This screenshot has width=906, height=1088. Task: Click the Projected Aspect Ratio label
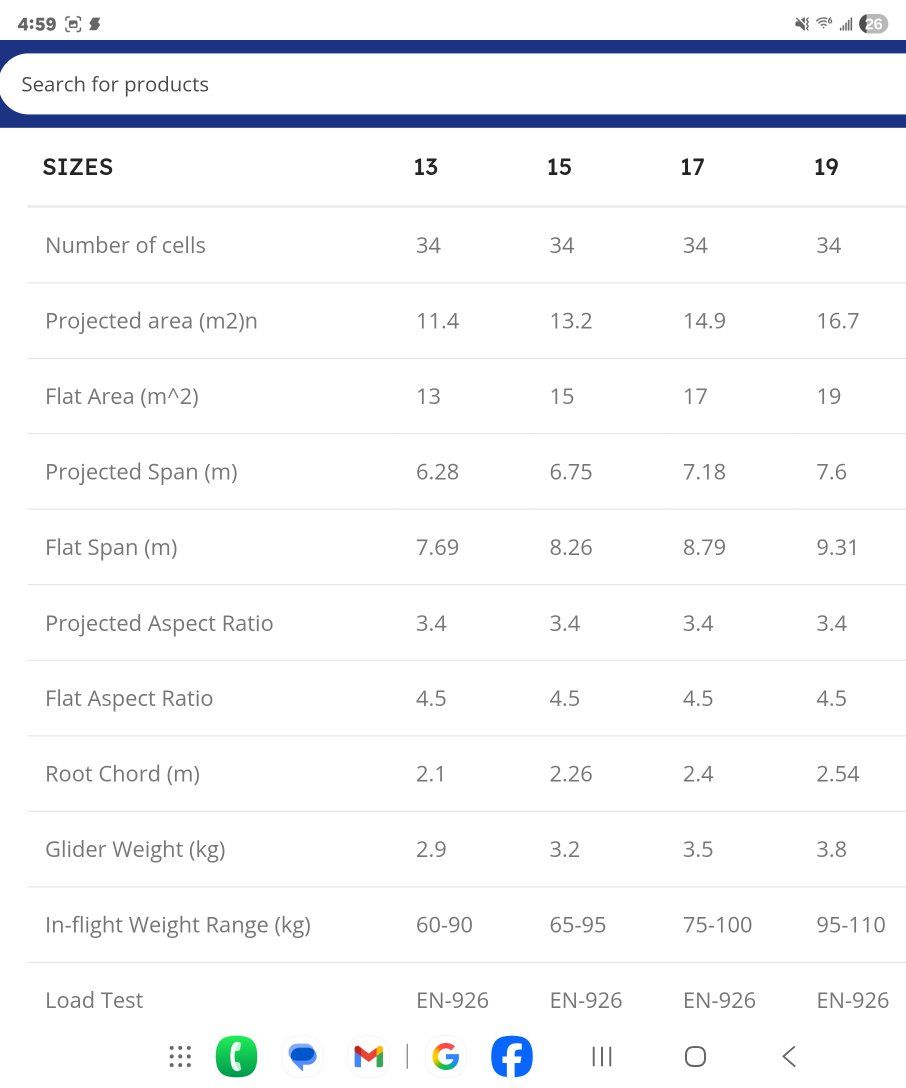tap(159, 623)
